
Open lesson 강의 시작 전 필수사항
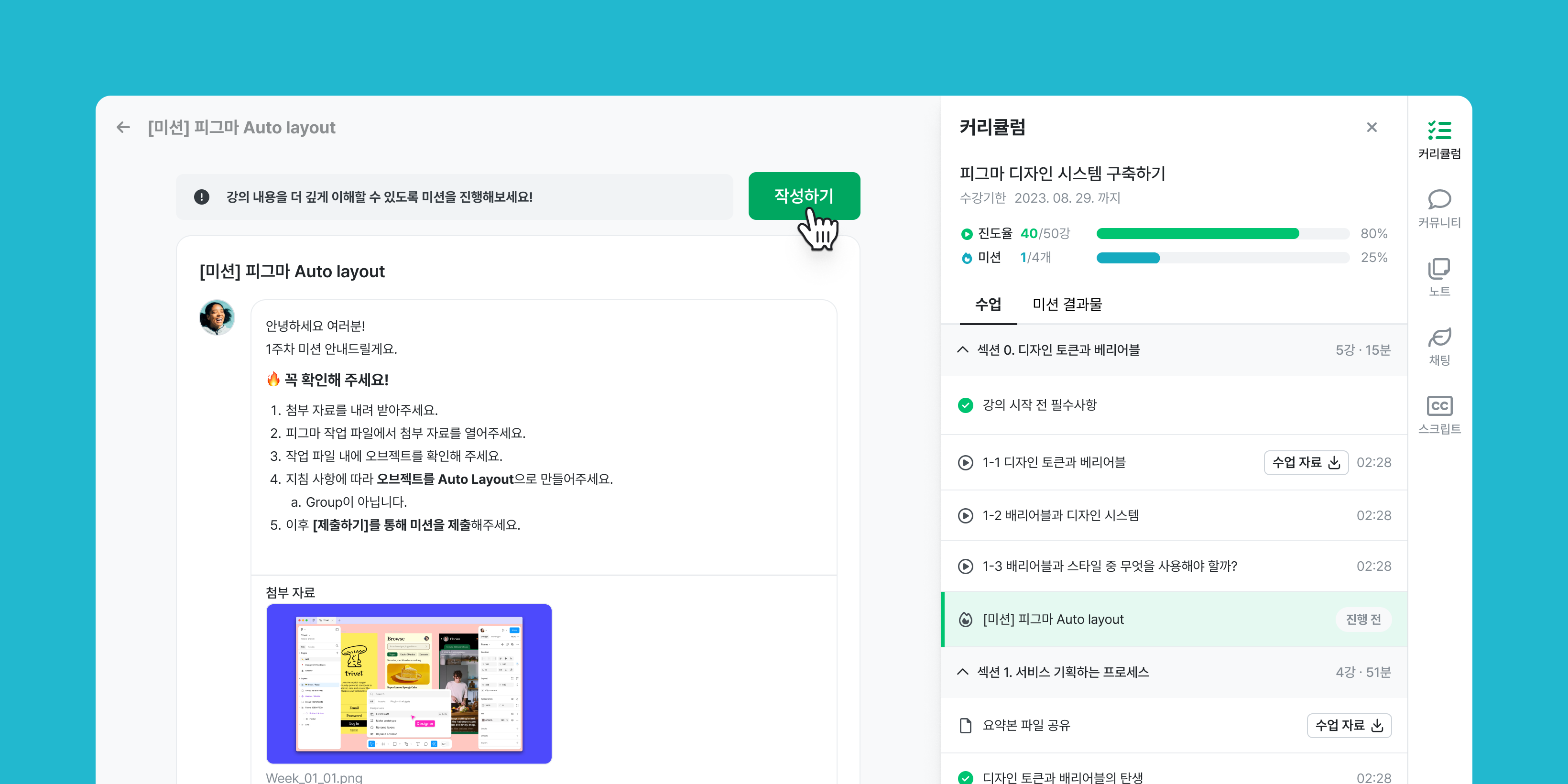click(1174, 405)
